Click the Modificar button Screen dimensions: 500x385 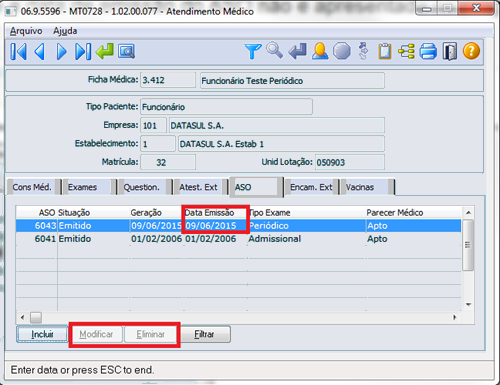click(96, 334)
